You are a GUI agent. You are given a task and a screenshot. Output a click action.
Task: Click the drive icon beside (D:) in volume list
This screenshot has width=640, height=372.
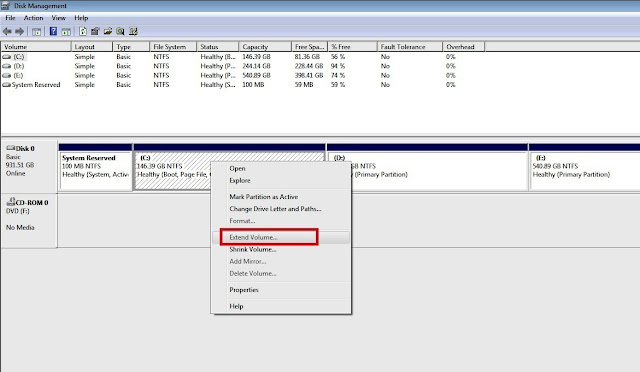point(7,66)
